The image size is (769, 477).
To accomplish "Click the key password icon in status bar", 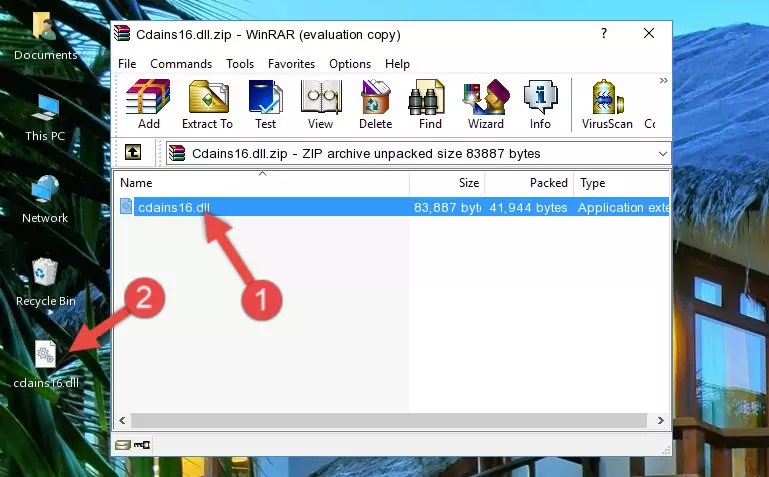I will click(142, 445).
